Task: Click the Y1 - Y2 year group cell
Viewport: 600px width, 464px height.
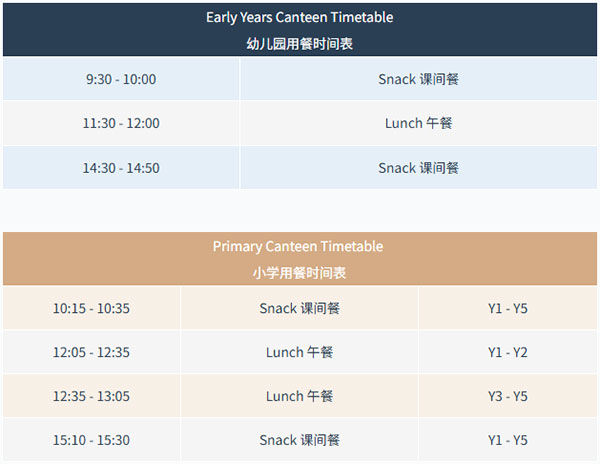Action: coord(507,352)
